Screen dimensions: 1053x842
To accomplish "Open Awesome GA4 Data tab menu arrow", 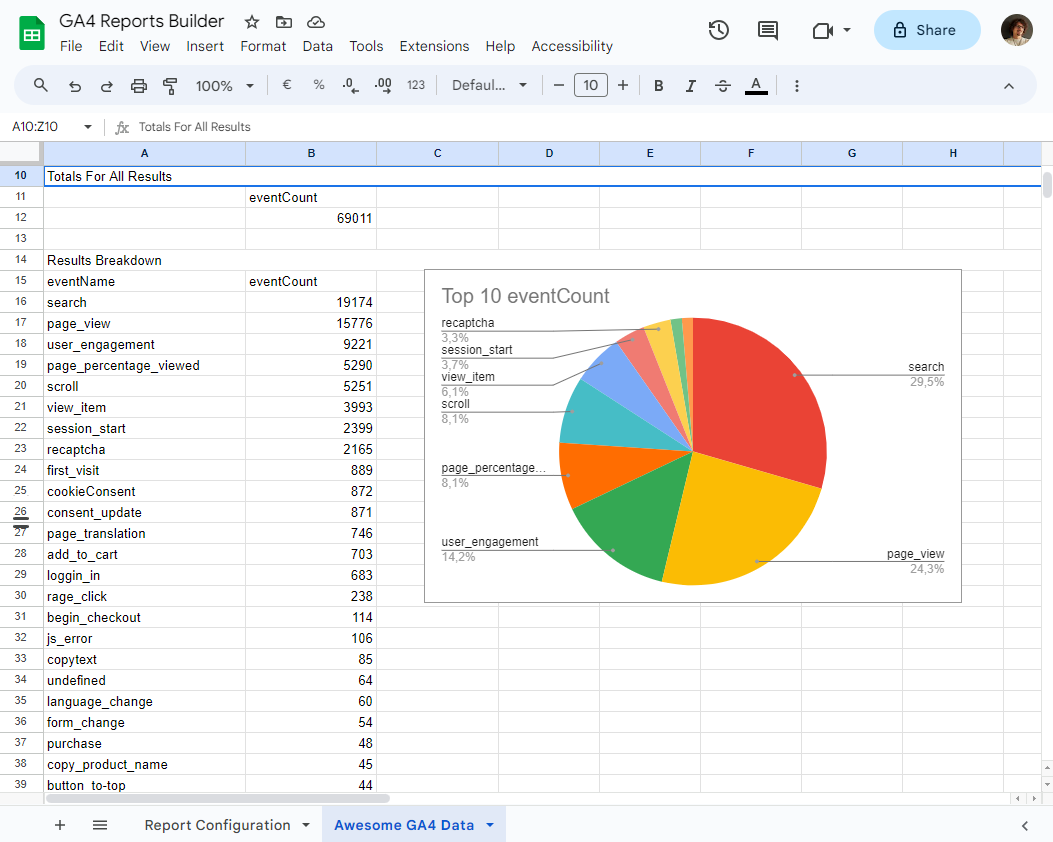I will coord(490,825).
